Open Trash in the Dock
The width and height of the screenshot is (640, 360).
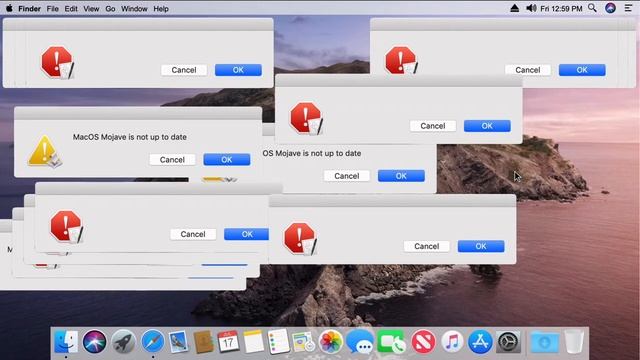click(574, 342)
